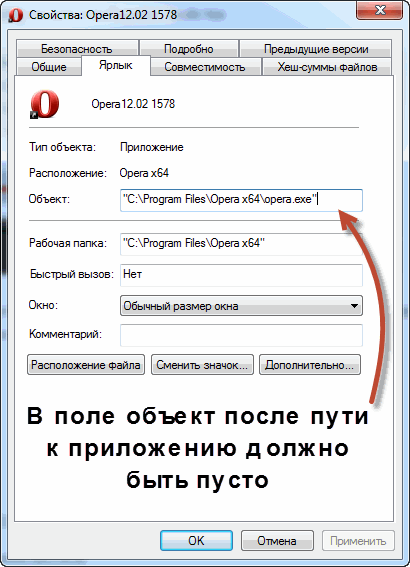
Task: Open the Совместимость tab
Action: pos(205,67)
